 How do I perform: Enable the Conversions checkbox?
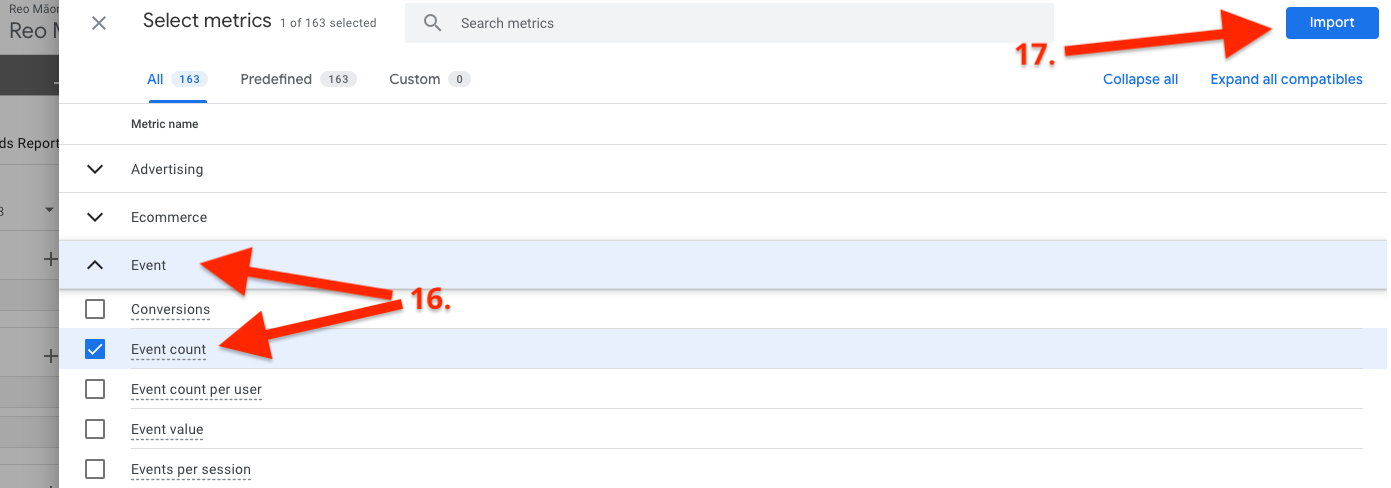(x=95, y=309)
